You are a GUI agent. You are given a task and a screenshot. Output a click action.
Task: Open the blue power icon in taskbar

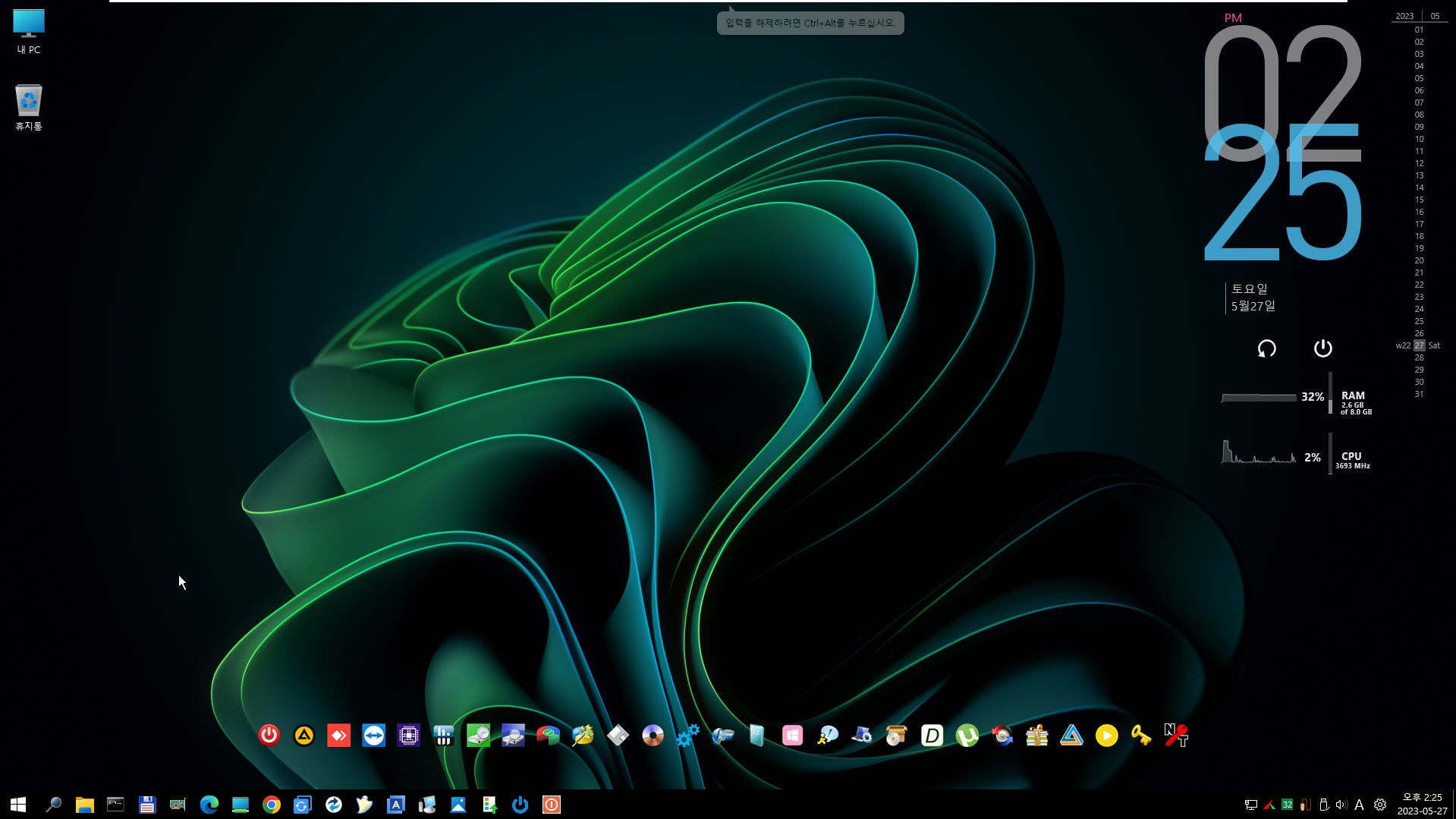[x=520, y=805]
